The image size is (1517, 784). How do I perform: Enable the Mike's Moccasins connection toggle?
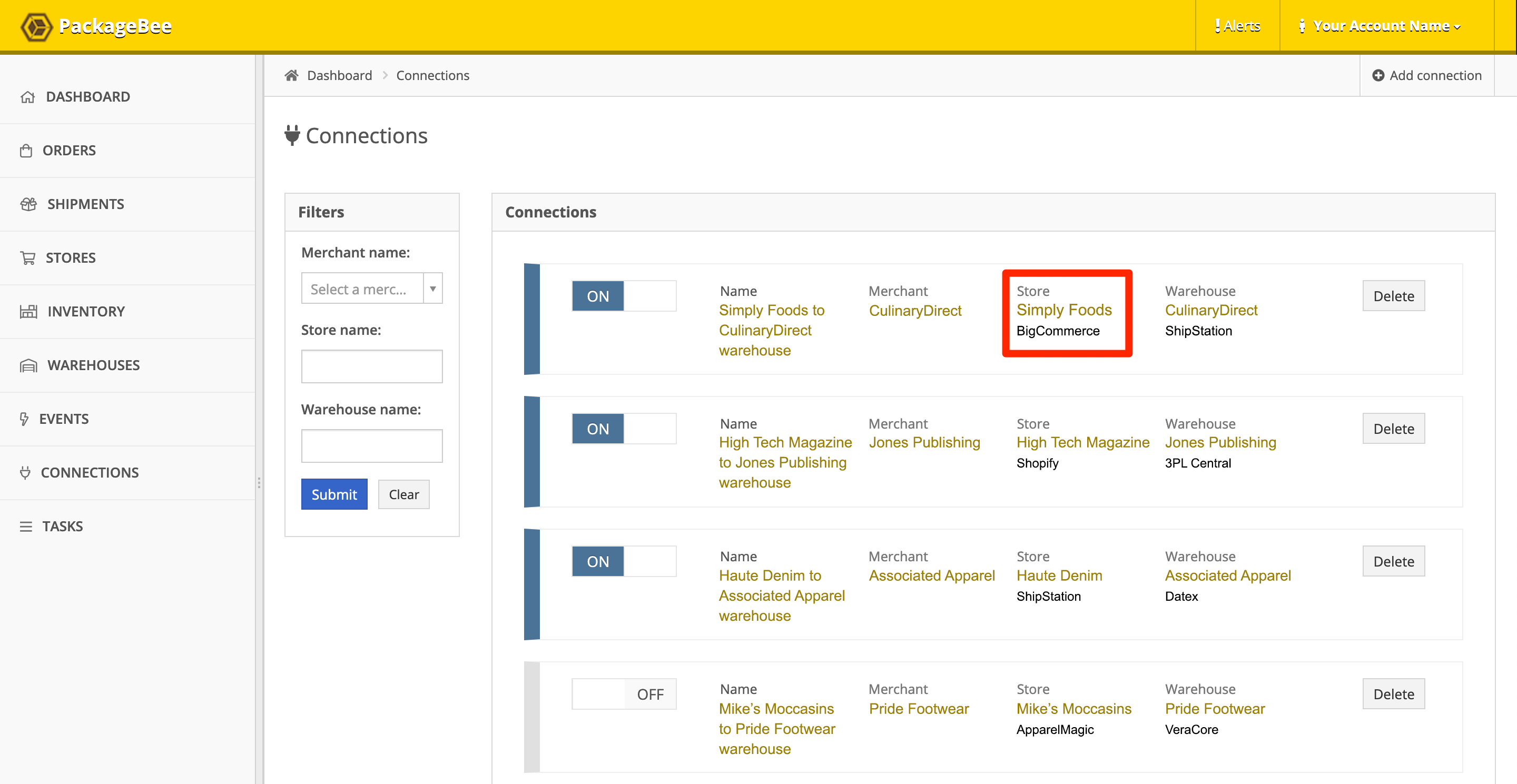[x=624, y=694]
